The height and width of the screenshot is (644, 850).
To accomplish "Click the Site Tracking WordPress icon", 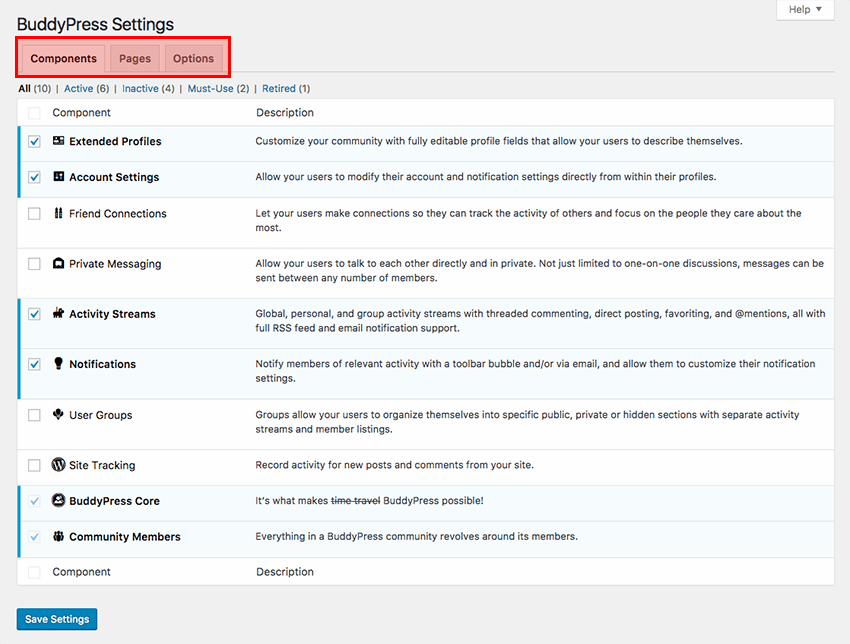I will pyautogui.click(x=59, y=465).
